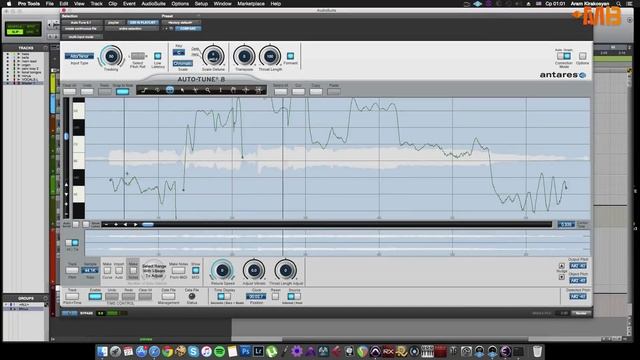640x360 pixels.
Task: Click the Options button in Auto-Tune
Action: 582,56
